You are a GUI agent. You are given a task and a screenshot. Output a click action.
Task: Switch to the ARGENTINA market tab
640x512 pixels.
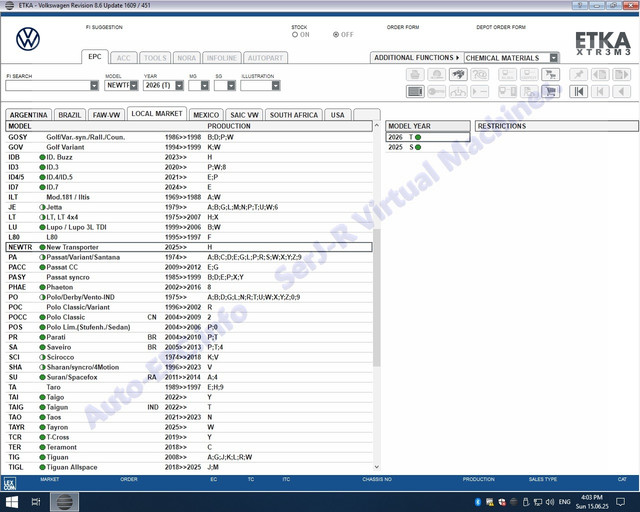pyautogui.click(x=29, y=115)
